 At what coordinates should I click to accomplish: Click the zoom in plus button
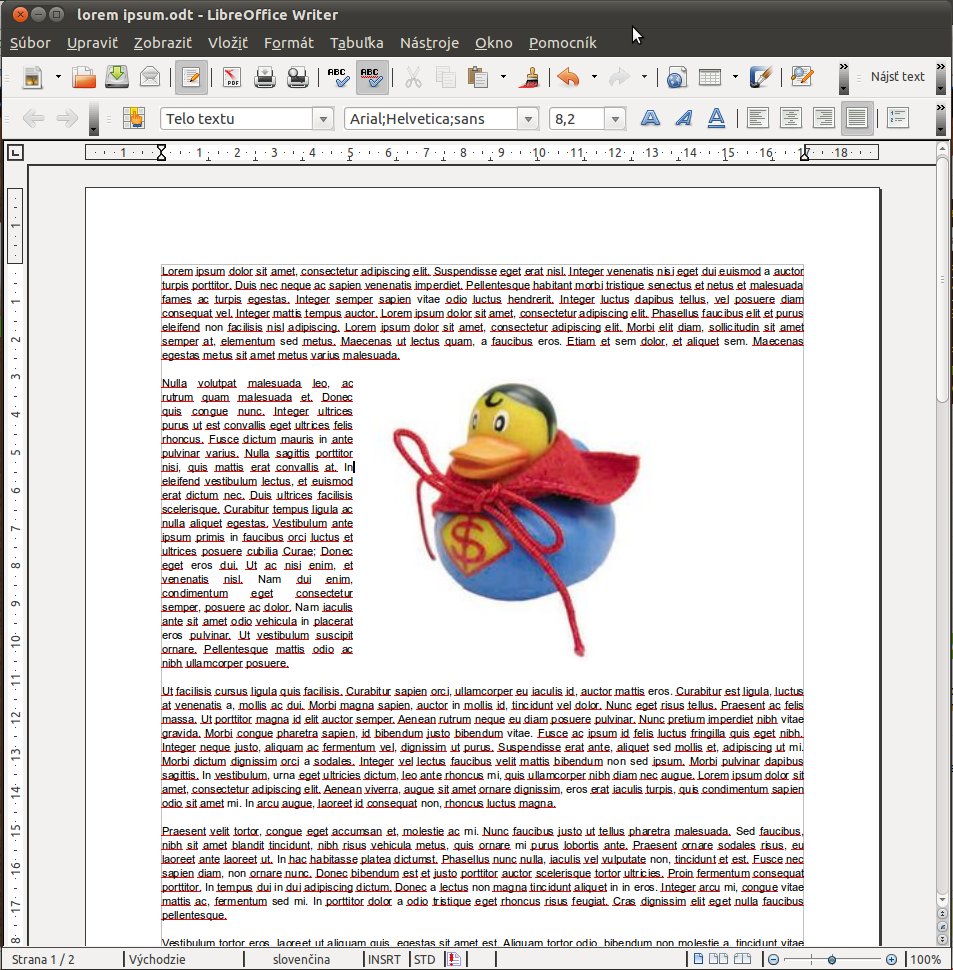pyautogui.click(x=891, y=959)
